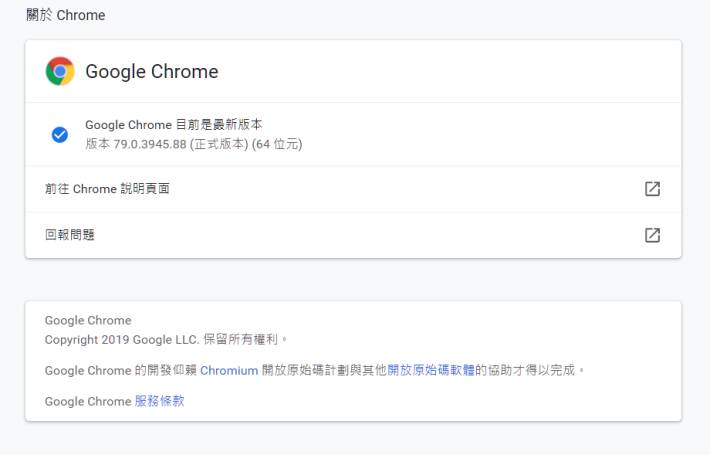This screenshot has height=455, width=710.
Task: Click the large Google Chrome title text
Action: pos(152,72)
